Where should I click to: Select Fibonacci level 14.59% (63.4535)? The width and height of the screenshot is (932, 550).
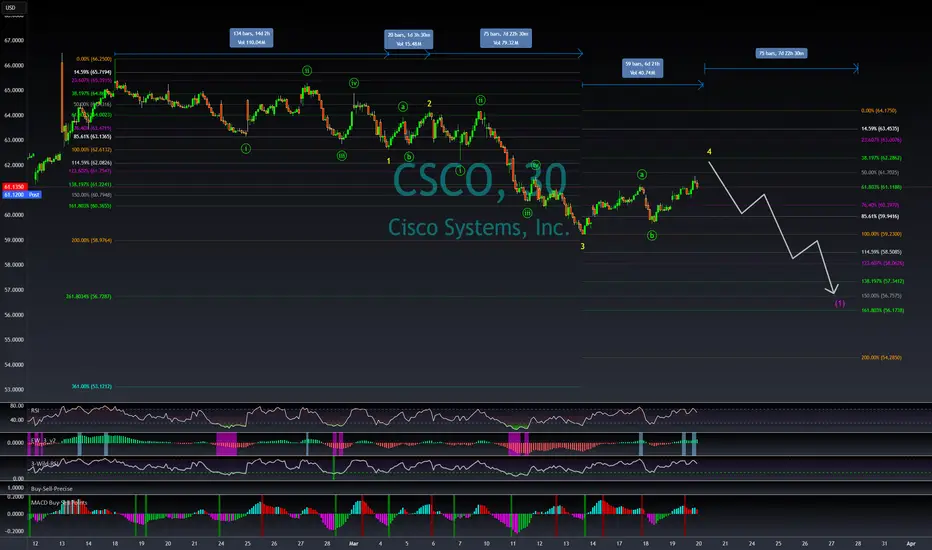(x=880, y=128)
